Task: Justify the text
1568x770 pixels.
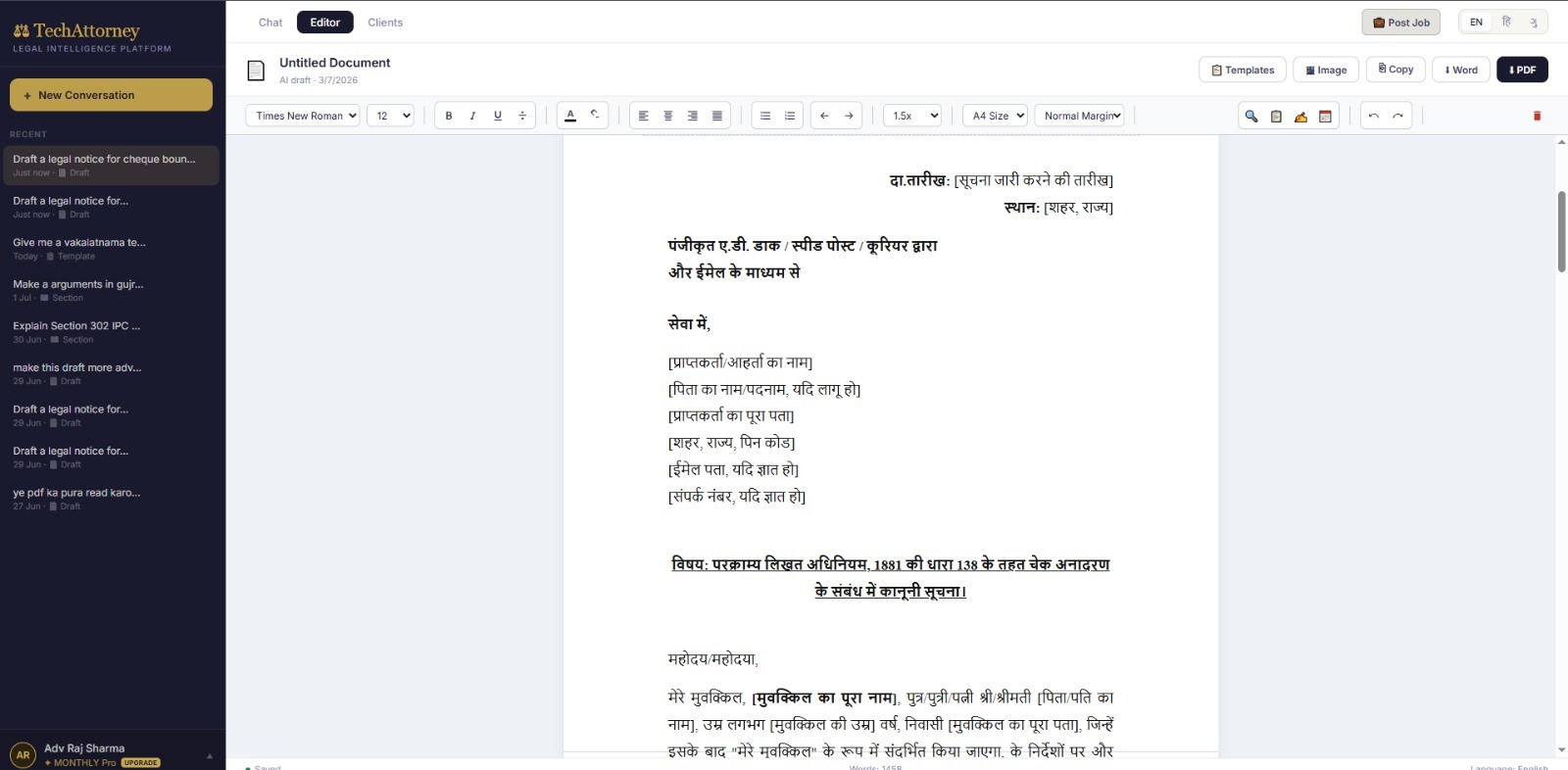Action: pyautogui.click(x=717, y=116)
